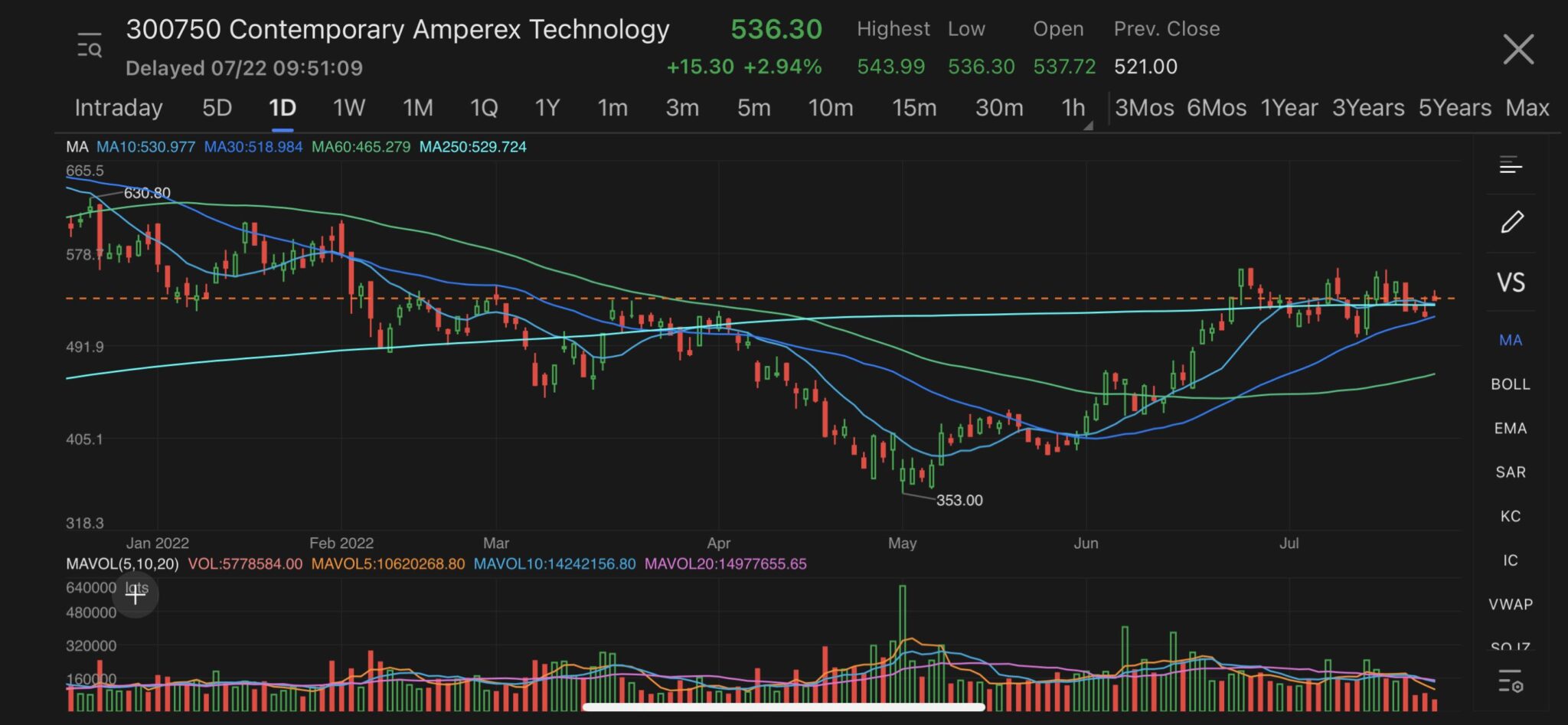Open the stock search list icon
Viewport: 1568px width, 725px height.
click(x=90, y=46)
